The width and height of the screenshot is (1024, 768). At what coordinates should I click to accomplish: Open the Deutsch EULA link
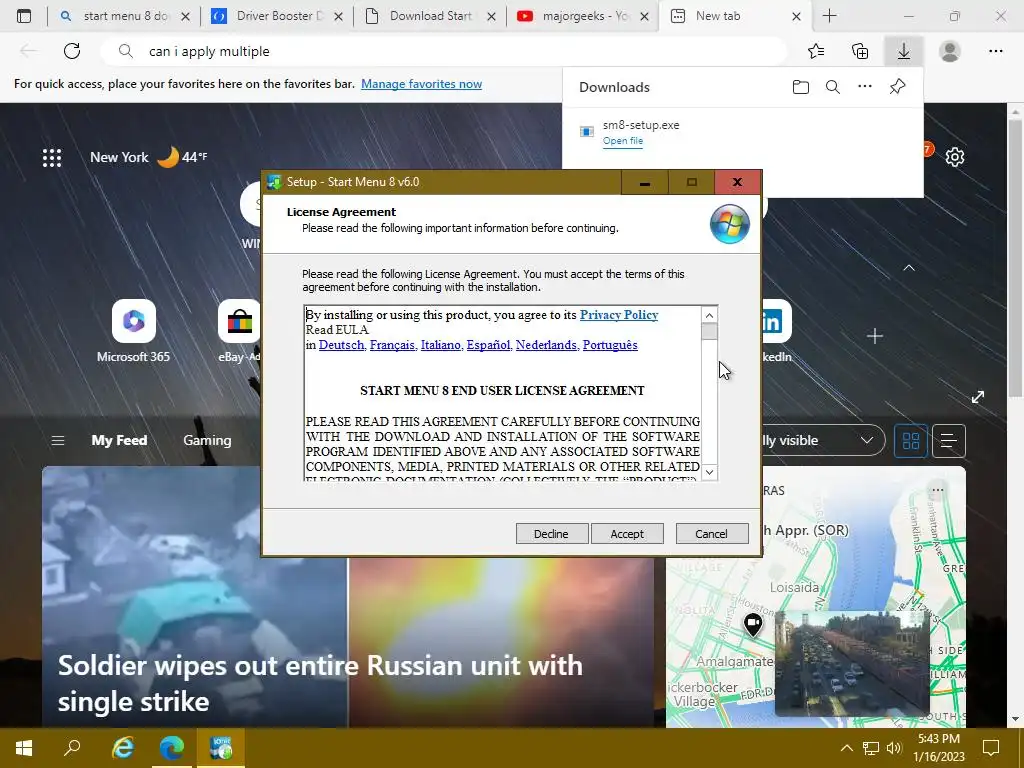pos(342,345)
